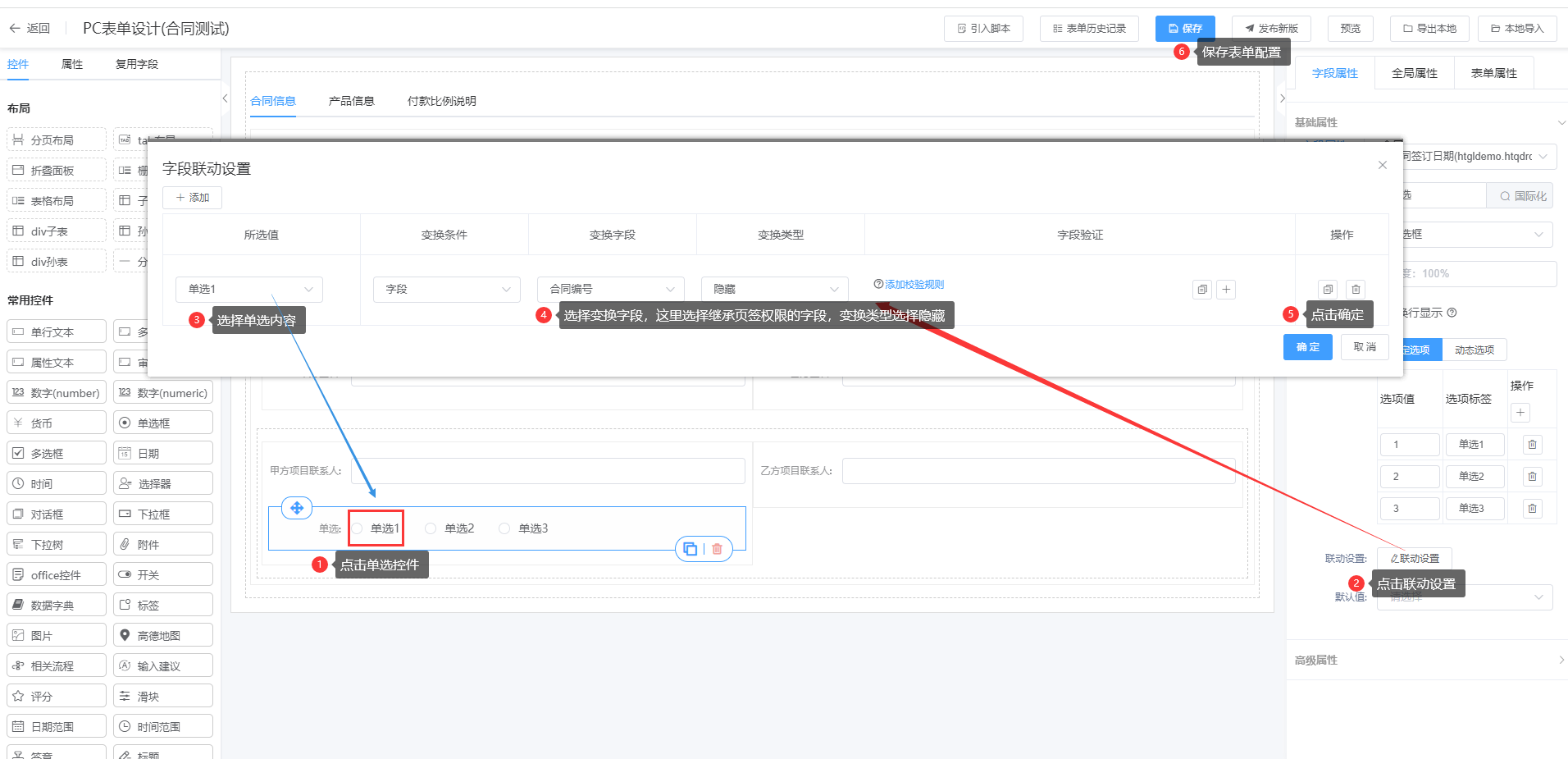Delete option 单选2 using its trash icon
1568x759 pixels.
tap(1532, 477)
